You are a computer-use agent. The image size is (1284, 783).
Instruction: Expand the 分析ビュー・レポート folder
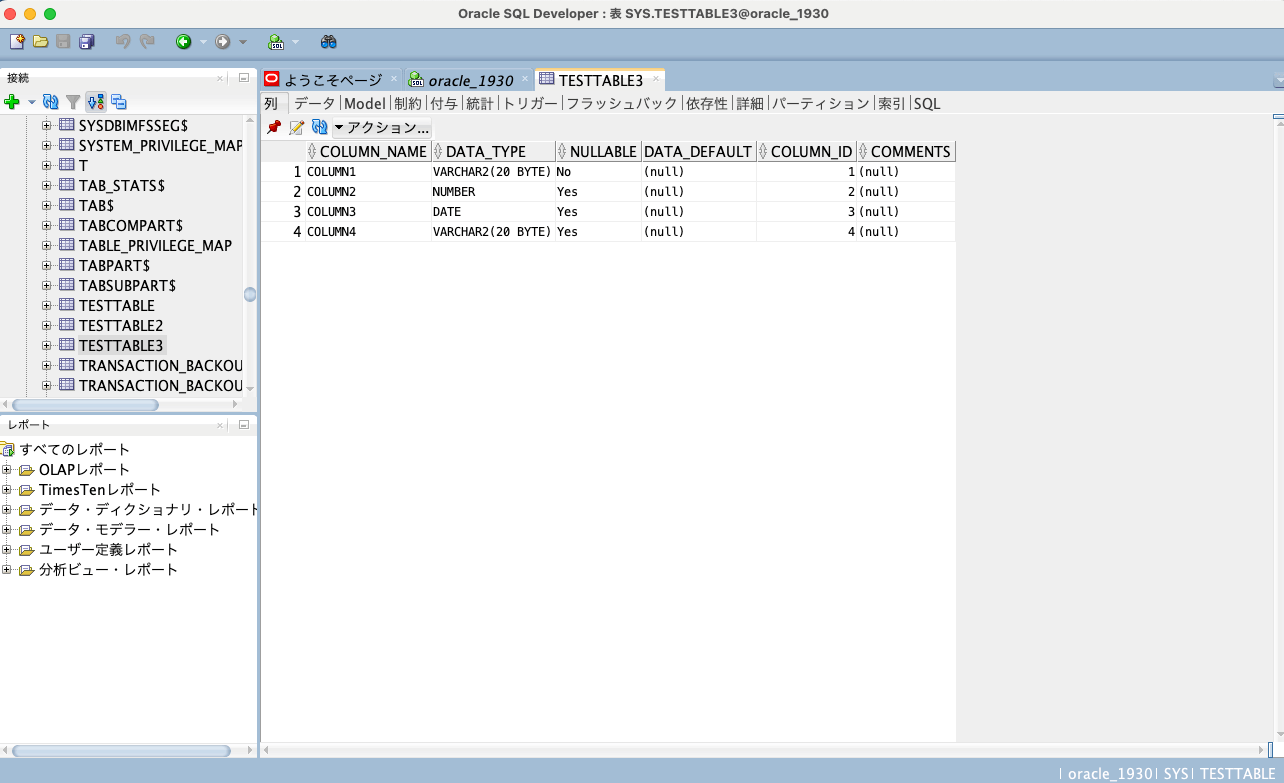(x=7, y=569)
